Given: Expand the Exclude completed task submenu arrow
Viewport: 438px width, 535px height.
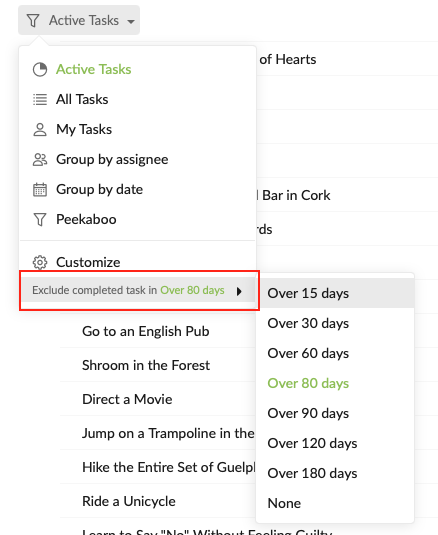Looking at the screenshot, I should 239,291.
